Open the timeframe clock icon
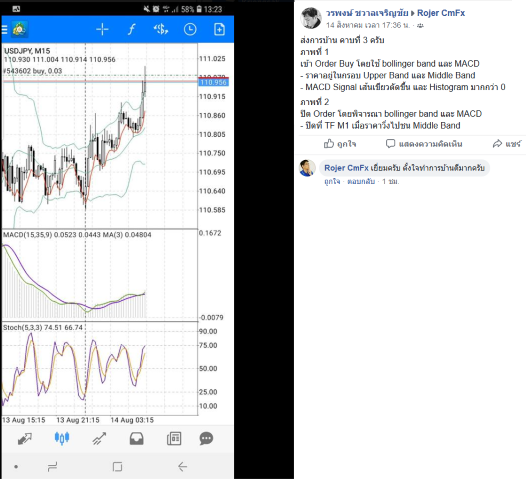The height and width of the screenshot is (480, 526). coord(190,30)
